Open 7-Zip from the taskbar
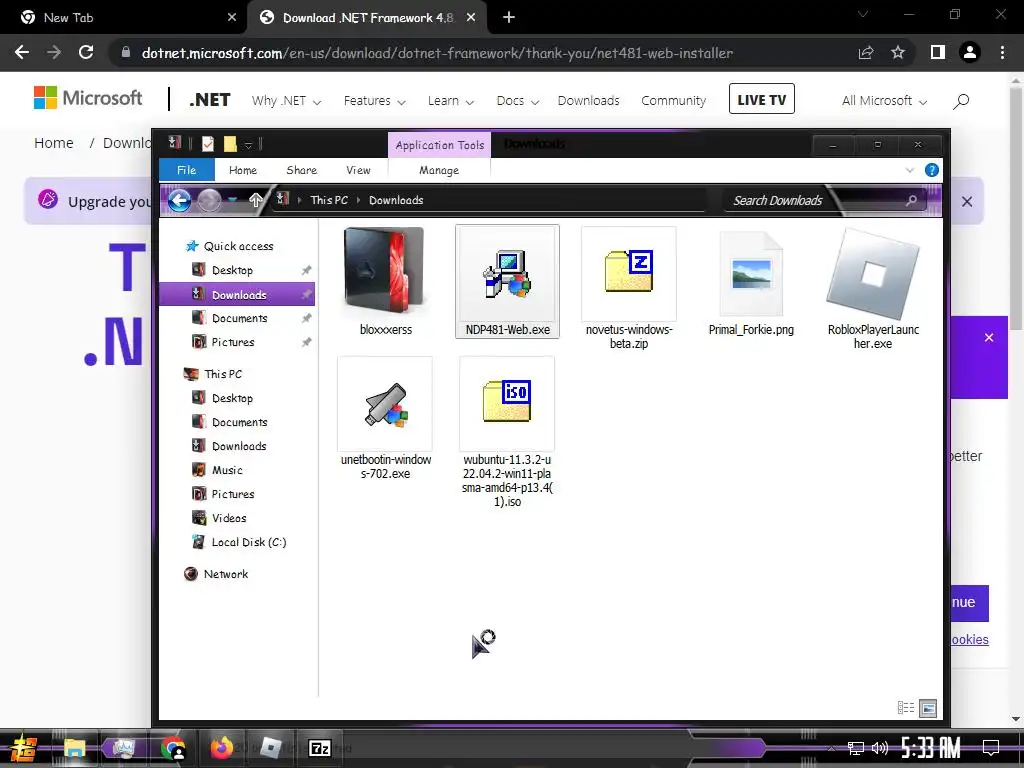Viewport: 1024px width, 768px height. tap(319, 748)
